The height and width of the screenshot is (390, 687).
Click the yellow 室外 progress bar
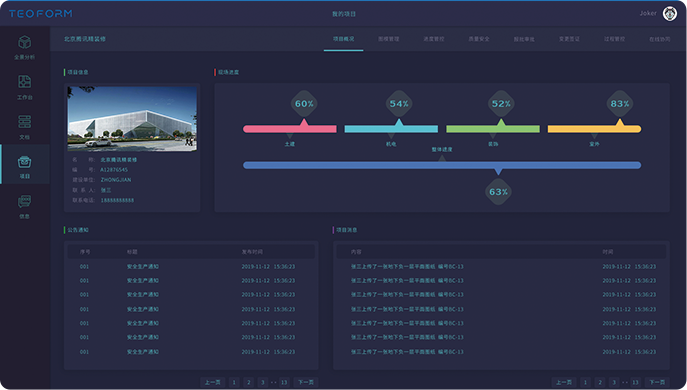[x=595, y=129]
